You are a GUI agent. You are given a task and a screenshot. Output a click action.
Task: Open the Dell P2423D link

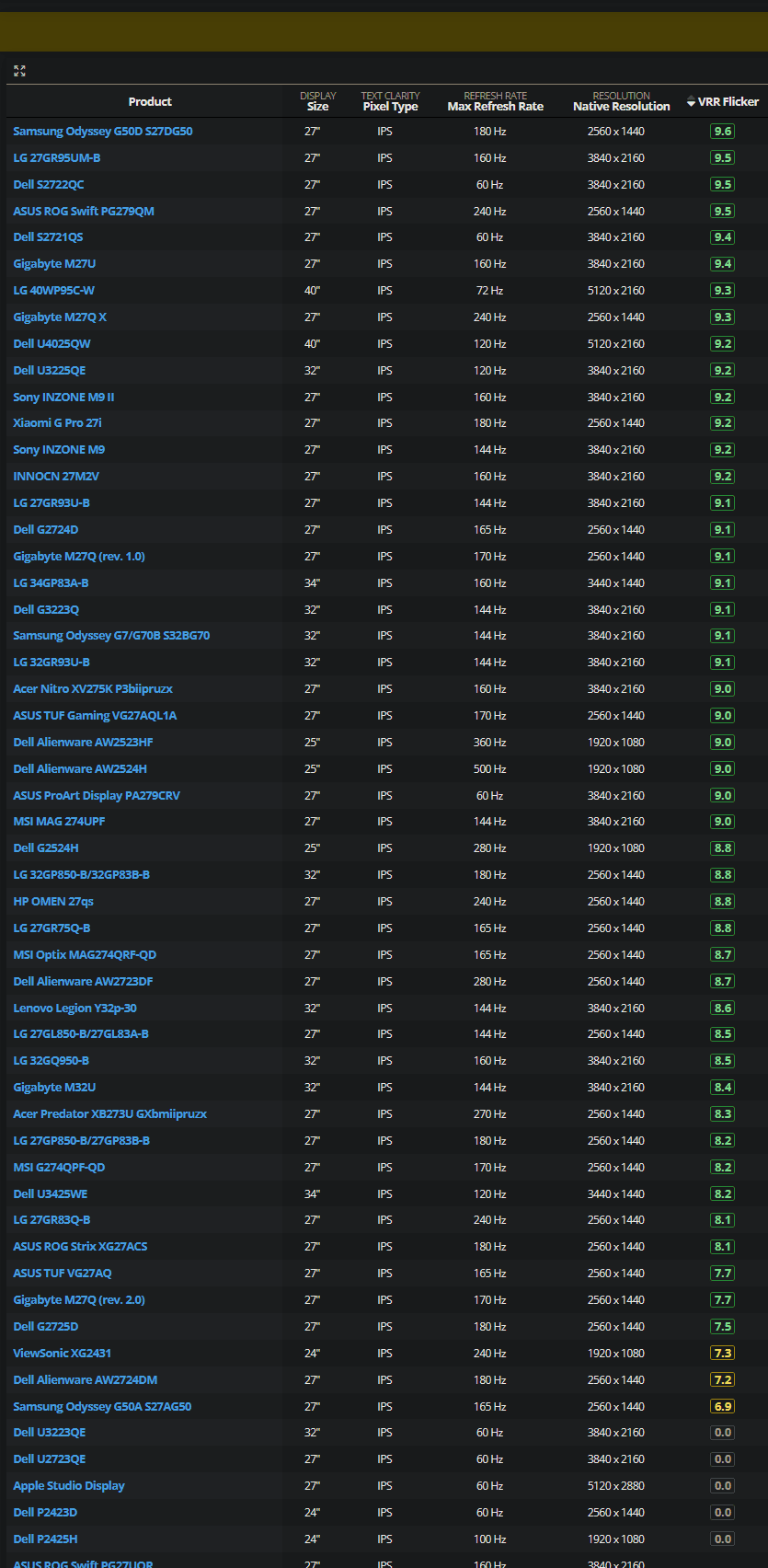45,1513
